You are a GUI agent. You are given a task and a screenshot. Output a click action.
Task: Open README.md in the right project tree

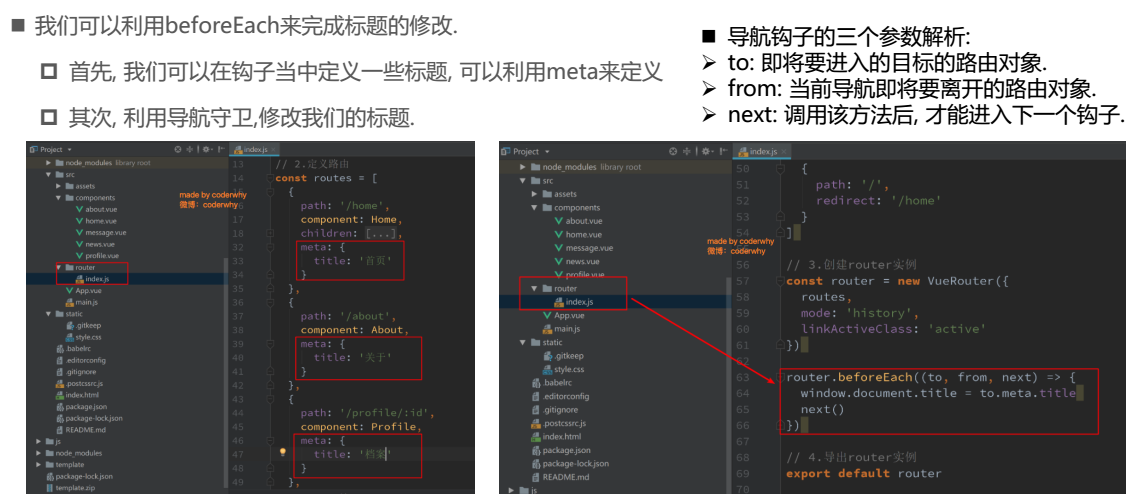click(x=565, y=477)
